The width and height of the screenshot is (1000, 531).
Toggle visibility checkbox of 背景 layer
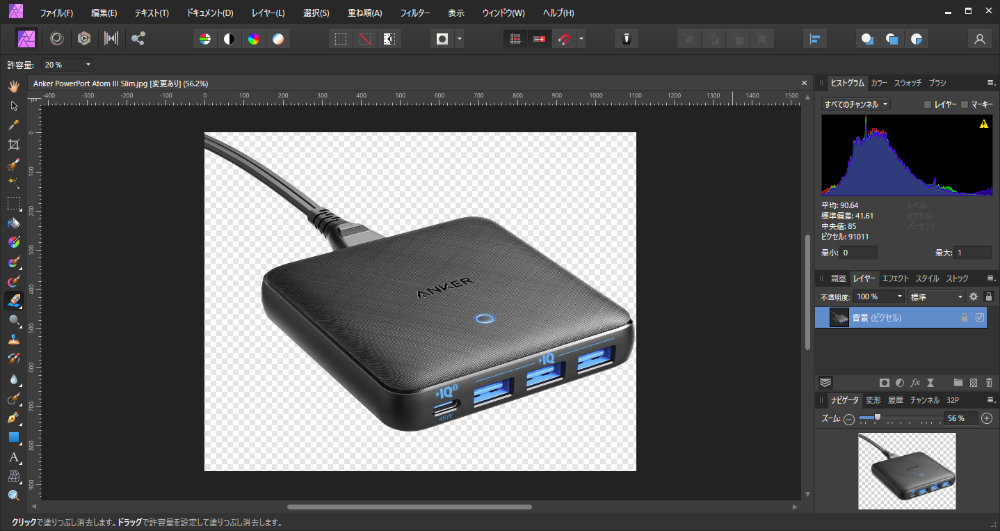pos(980,317)
